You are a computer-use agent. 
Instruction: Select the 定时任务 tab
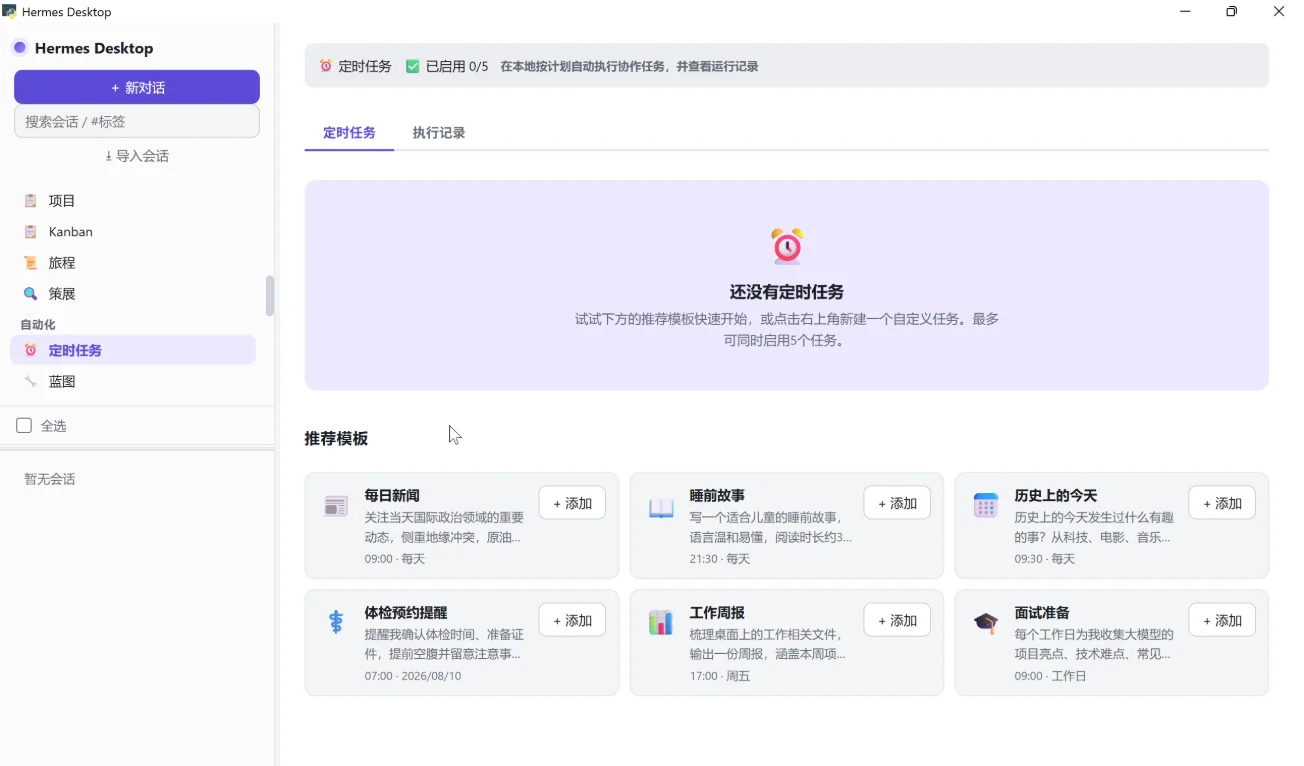click(349, 133)
